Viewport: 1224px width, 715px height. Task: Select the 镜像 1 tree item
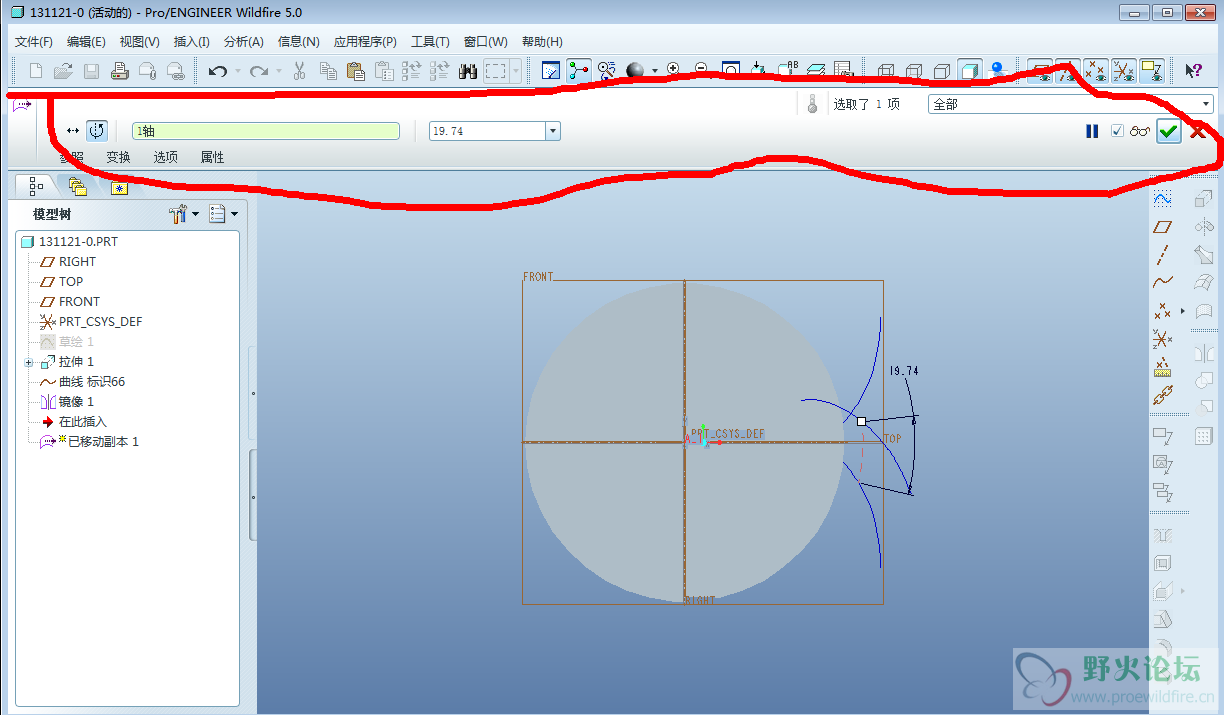click(x=76, y=402)
